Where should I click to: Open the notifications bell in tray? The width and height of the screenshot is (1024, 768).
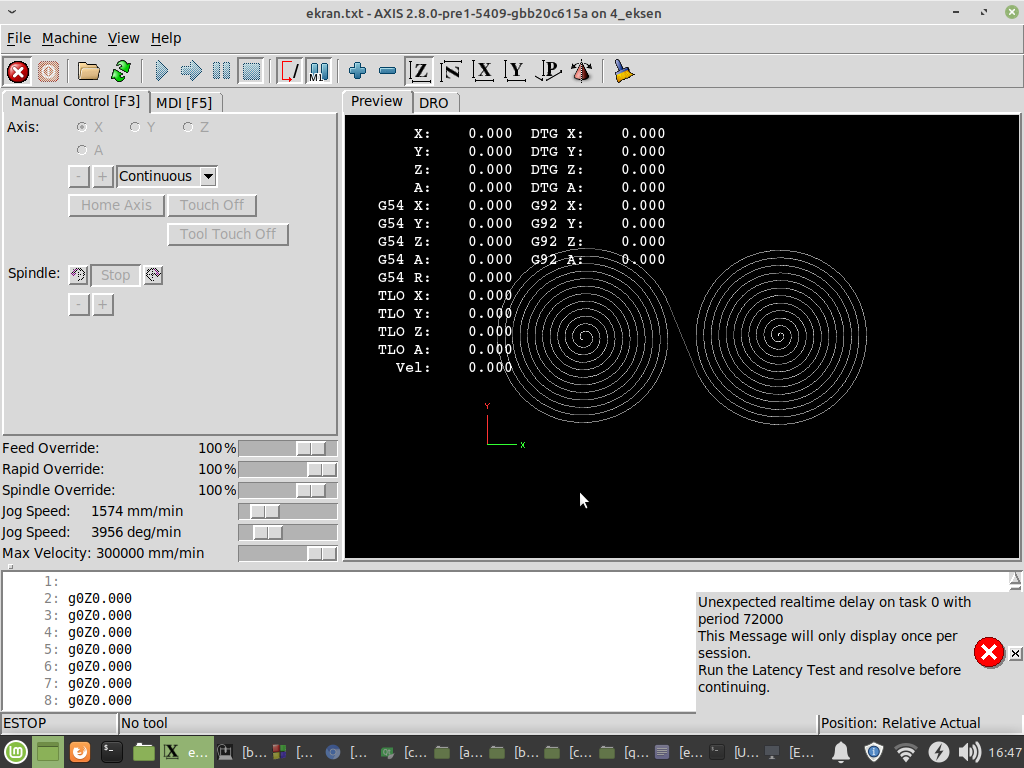coord(840,752)
